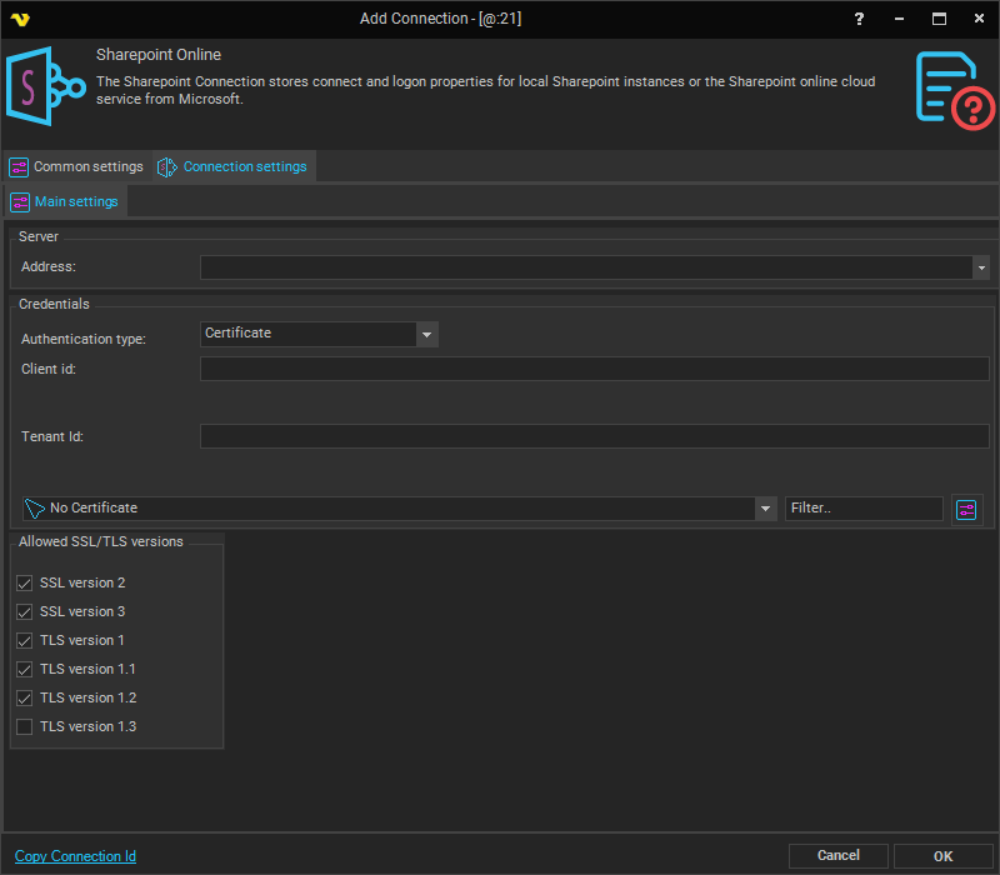Close the Add Connection dialog
The height and width of the screenshot is (875, 1000).
[979, 19]
